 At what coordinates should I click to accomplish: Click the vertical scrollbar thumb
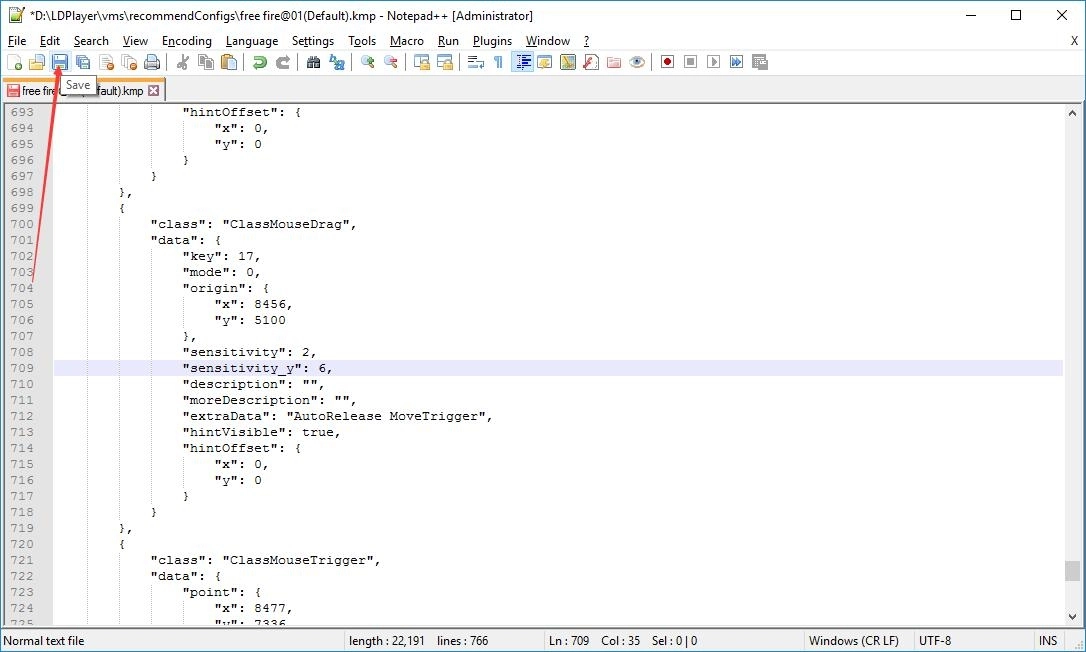pyautogui.click(x=1072, y=570)
